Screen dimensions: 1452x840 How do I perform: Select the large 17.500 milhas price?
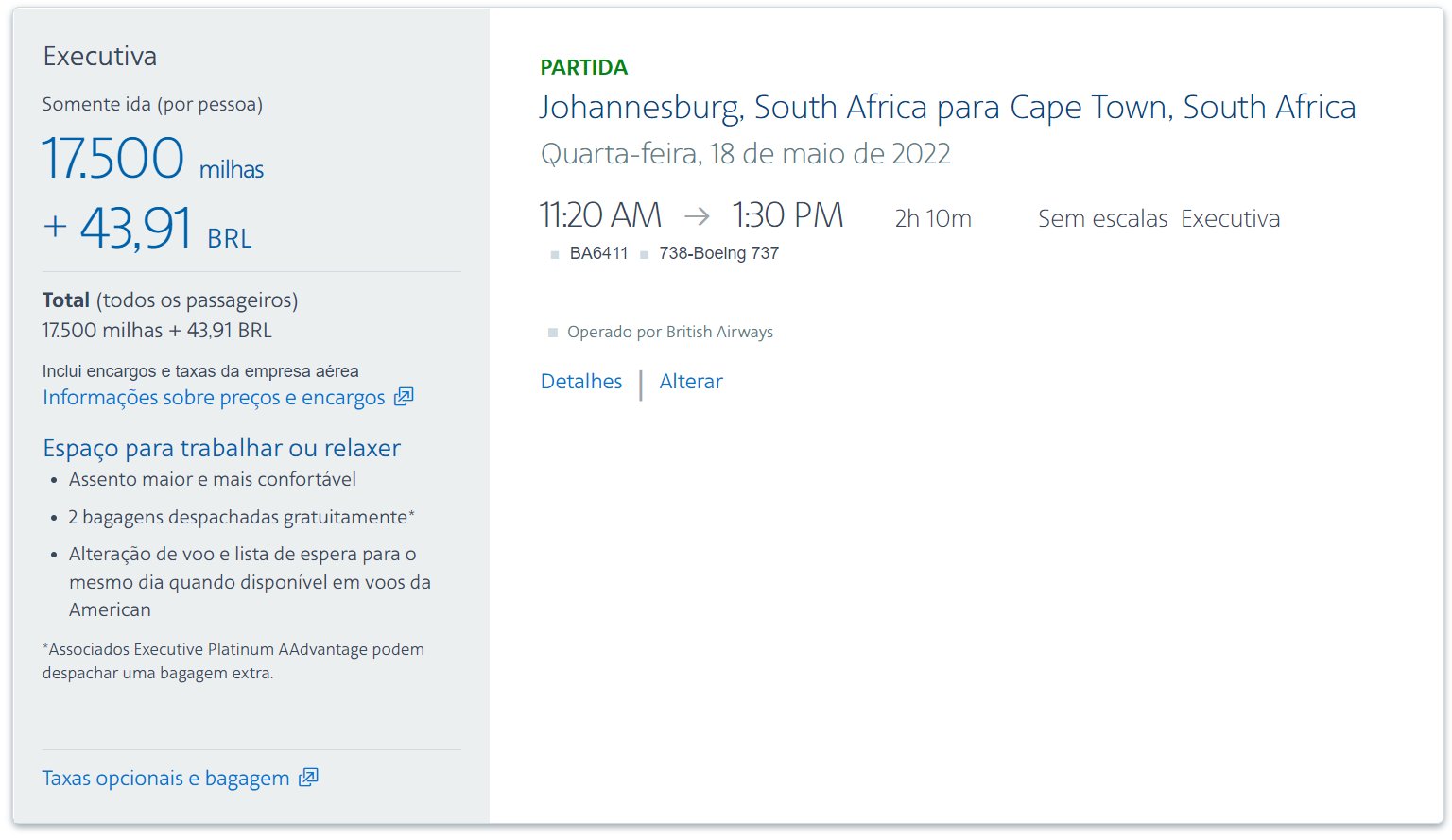pos(153,158)
